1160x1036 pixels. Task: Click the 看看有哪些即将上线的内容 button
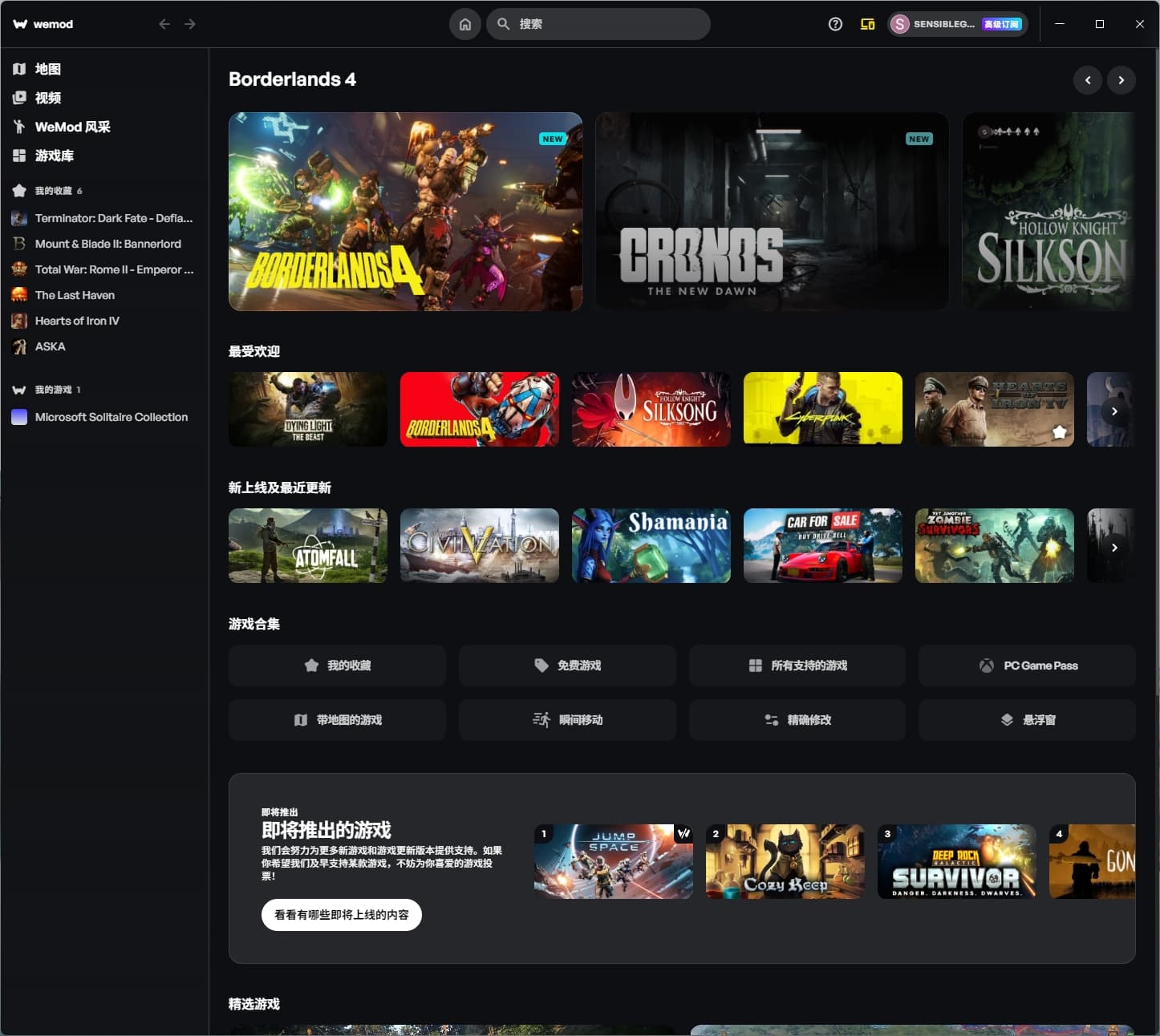click(x=341, y=915)
